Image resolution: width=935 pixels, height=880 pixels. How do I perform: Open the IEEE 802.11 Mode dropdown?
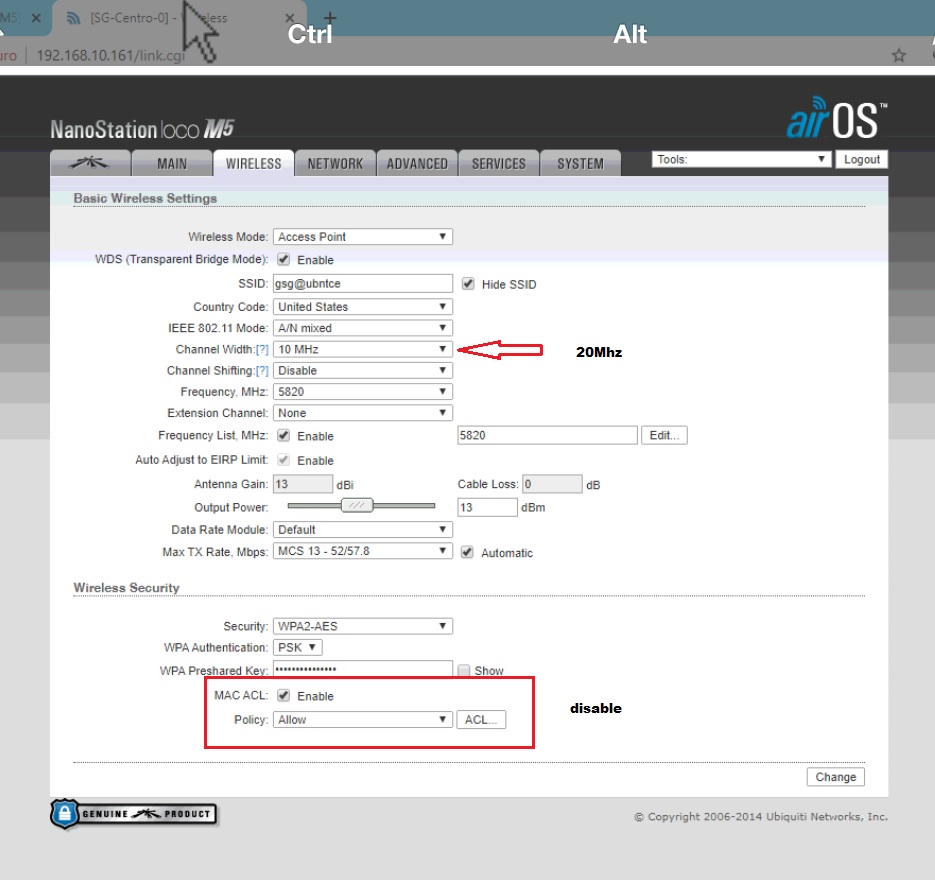tap(363, 328)
